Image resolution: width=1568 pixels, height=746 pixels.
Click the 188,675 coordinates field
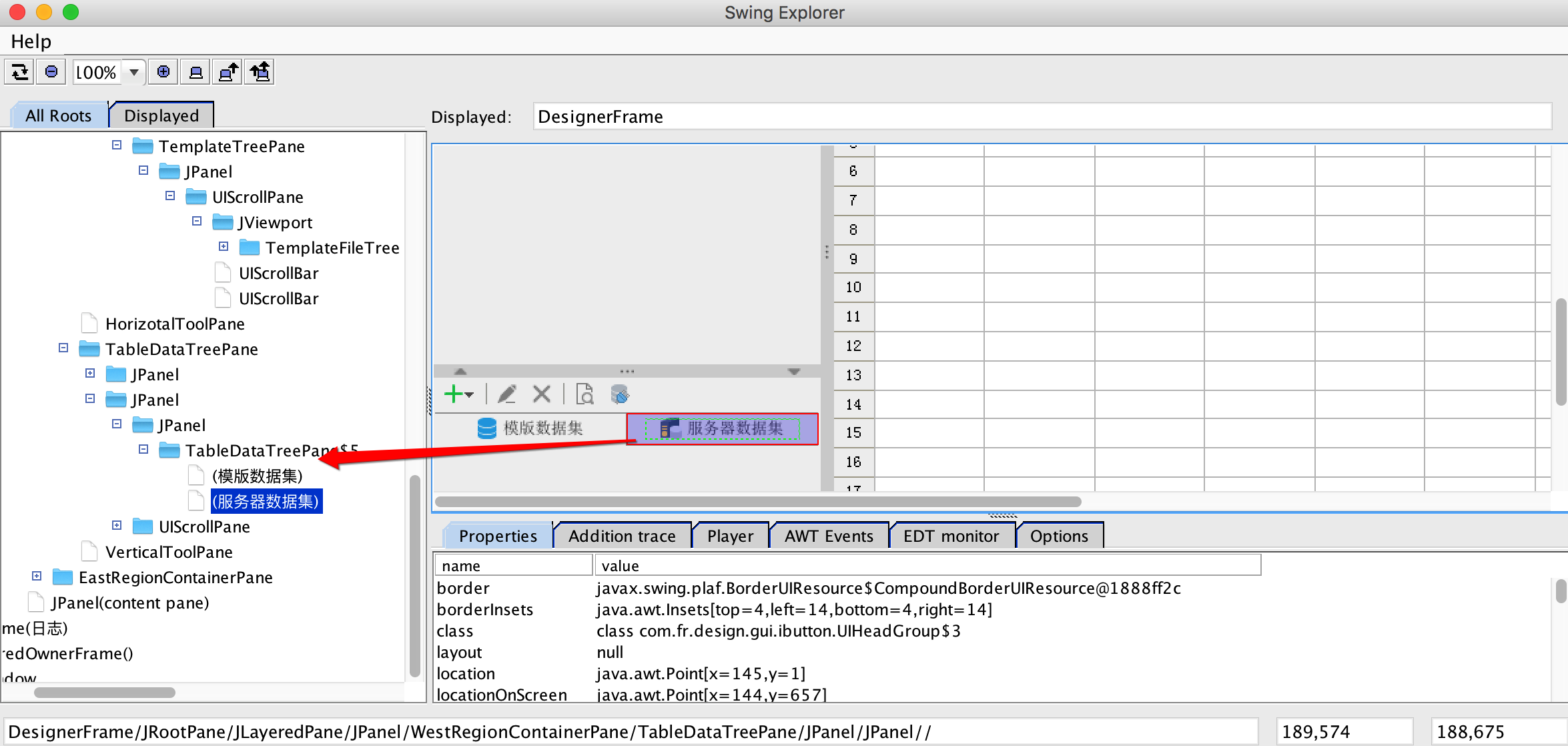tap(1499, 732)
